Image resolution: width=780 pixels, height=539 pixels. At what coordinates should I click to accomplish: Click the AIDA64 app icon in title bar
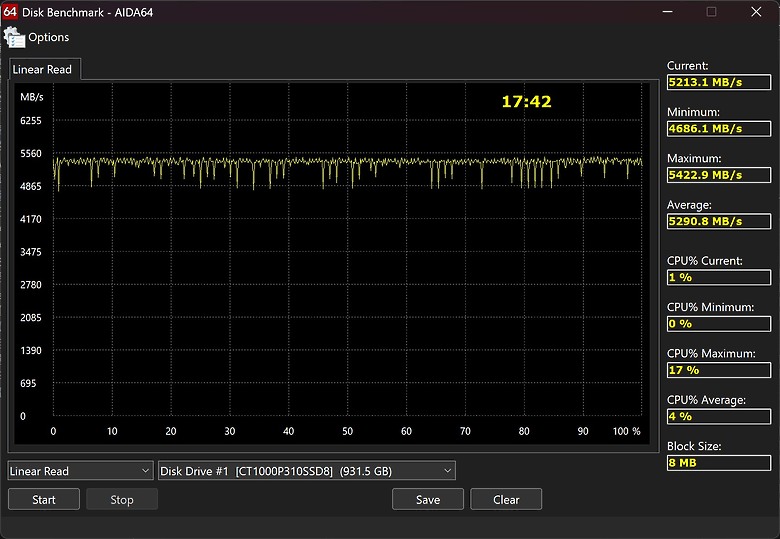click(9, 12)
